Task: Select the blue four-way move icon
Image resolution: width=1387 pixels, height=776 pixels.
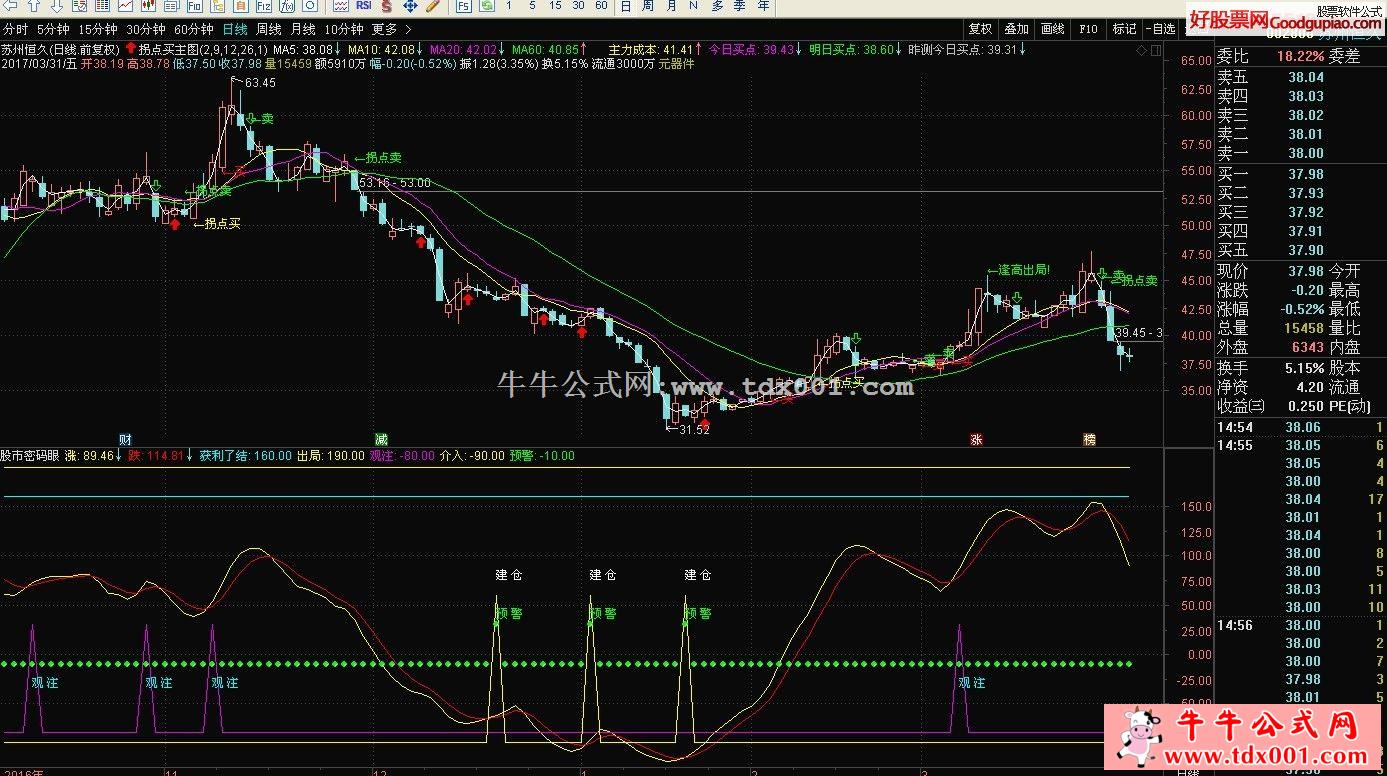Action: pos(410,6)
